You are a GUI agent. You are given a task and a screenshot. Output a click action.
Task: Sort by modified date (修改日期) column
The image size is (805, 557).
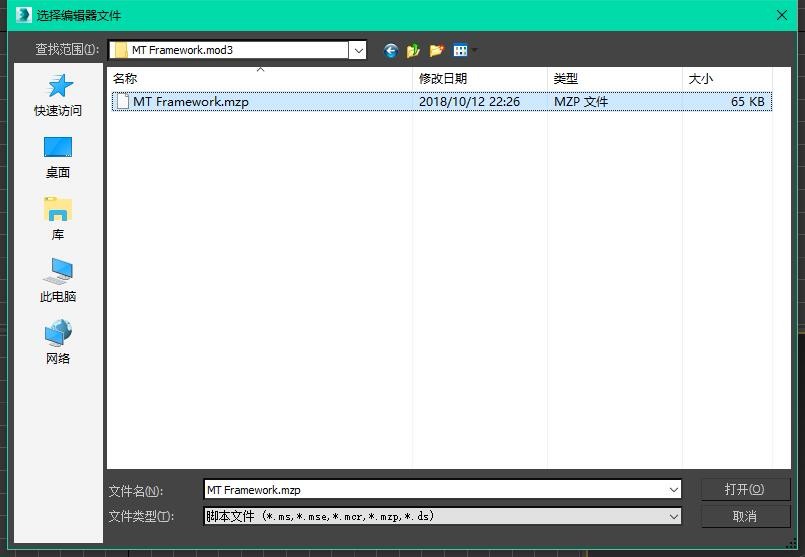pyautogui.click(x=480, y=78)
